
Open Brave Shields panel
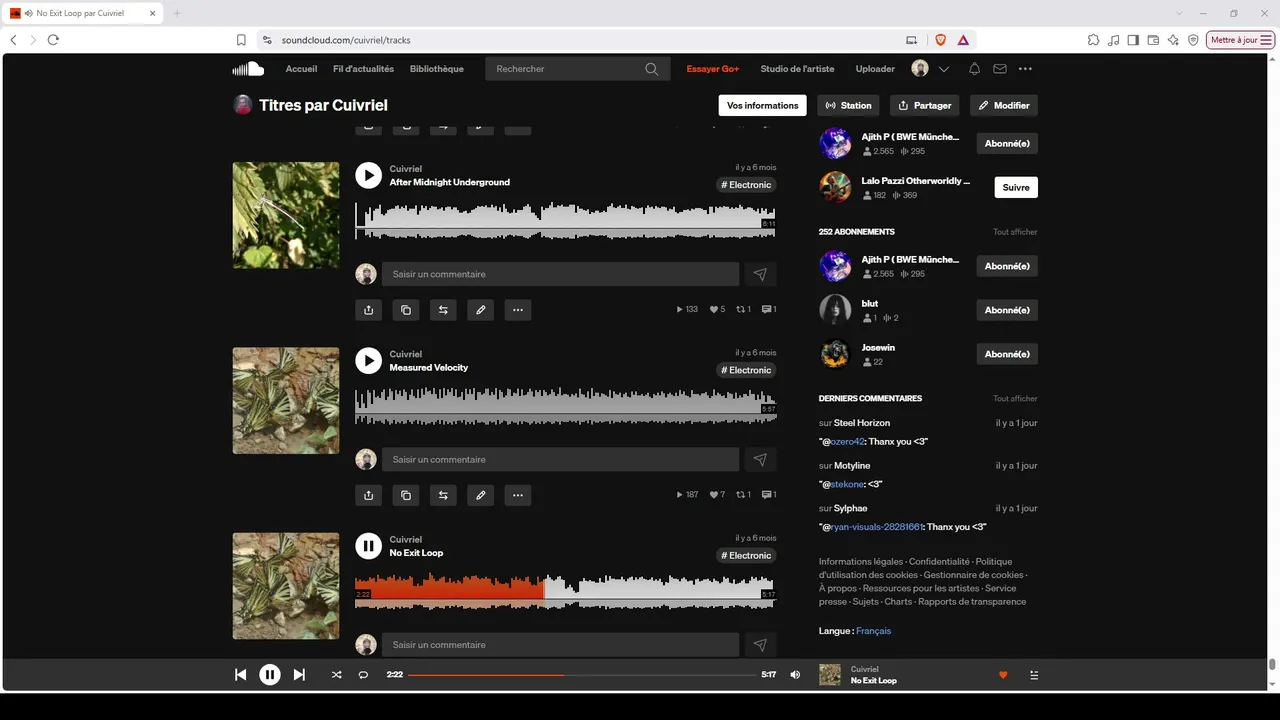click(x=940, y=40)
